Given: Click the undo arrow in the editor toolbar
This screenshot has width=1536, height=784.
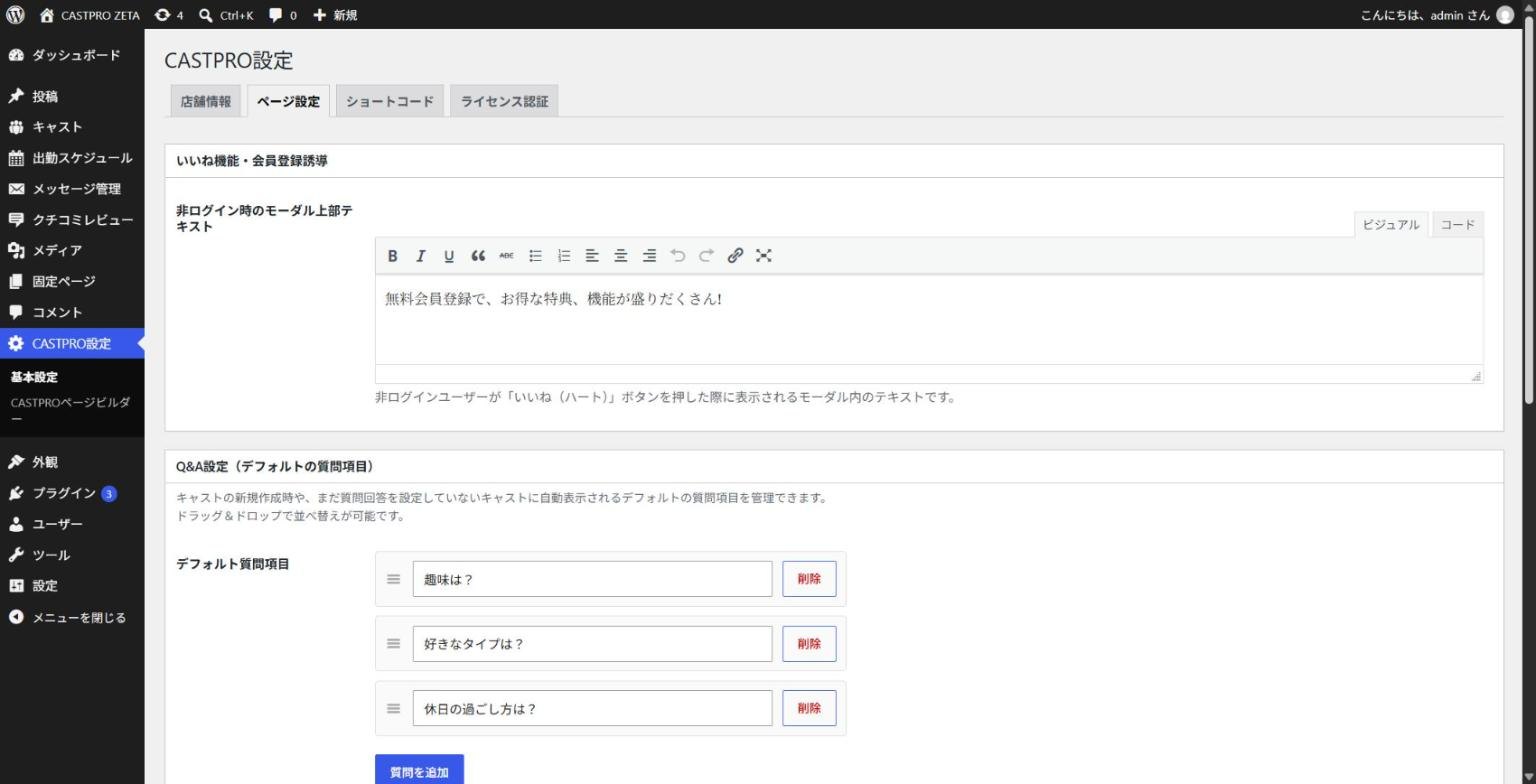Looking at the screenshot, I should pos(678,256).
